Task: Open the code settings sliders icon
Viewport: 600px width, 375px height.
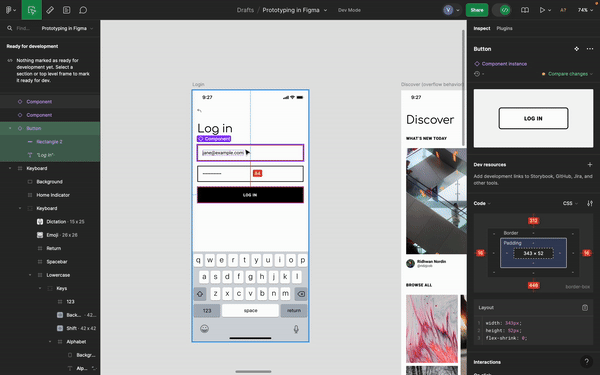Action: point(590,203)
